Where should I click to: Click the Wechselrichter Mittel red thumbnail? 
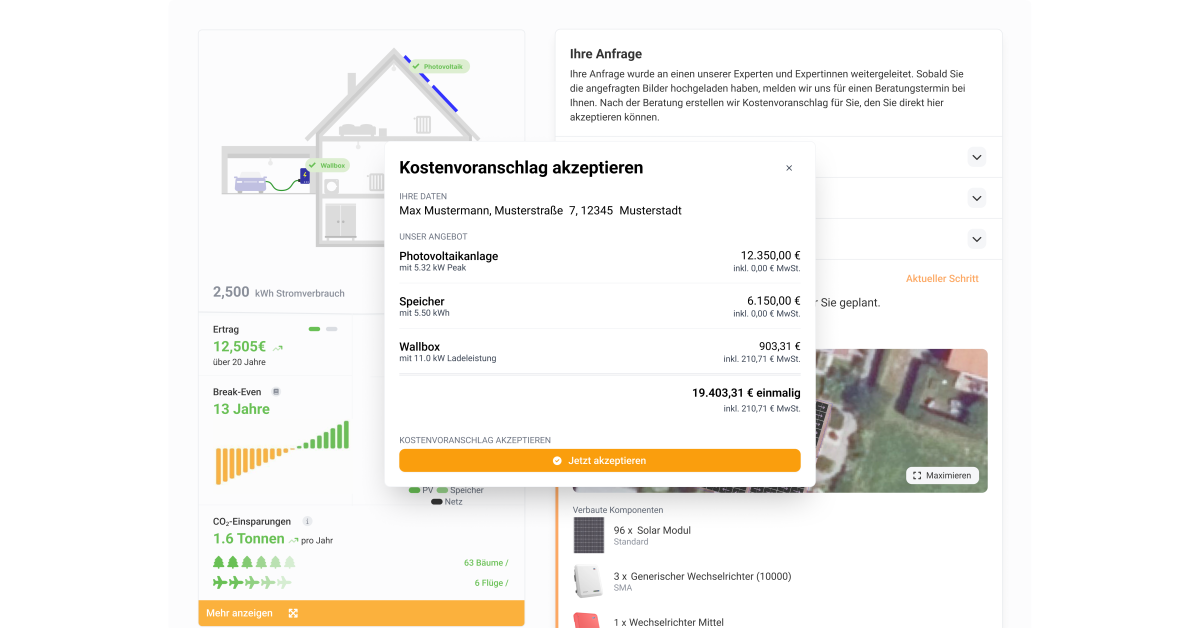coord(588,620)
